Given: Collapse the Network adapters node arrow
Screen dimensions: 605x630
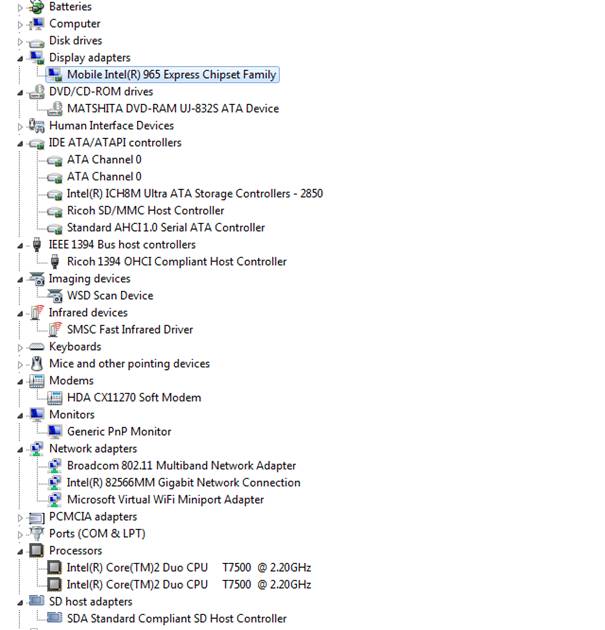Looking at the screenshot, I should click(x=20, y=450).
